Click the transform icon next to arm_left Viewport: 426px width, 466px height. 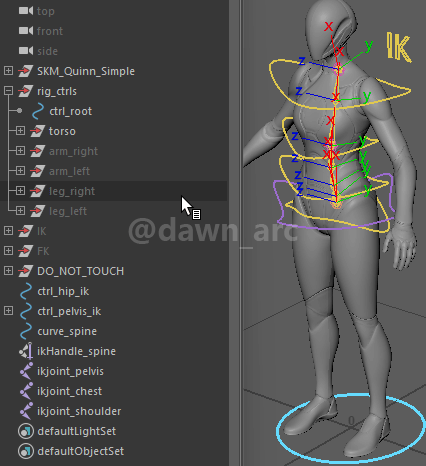tap(37, 171)
